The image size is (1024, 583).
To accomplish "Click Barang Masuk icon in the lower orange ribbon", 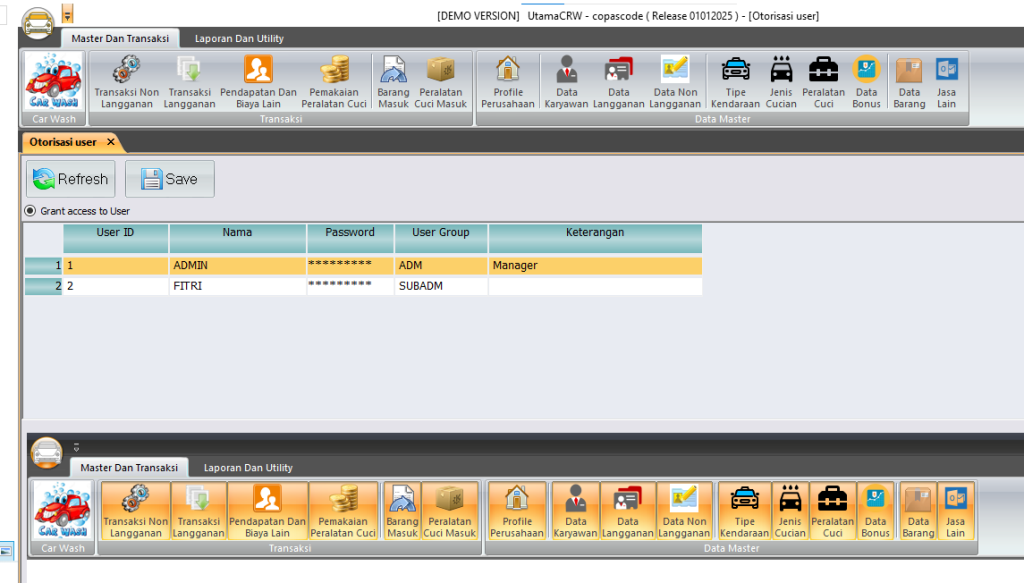I will click(402, 511).
